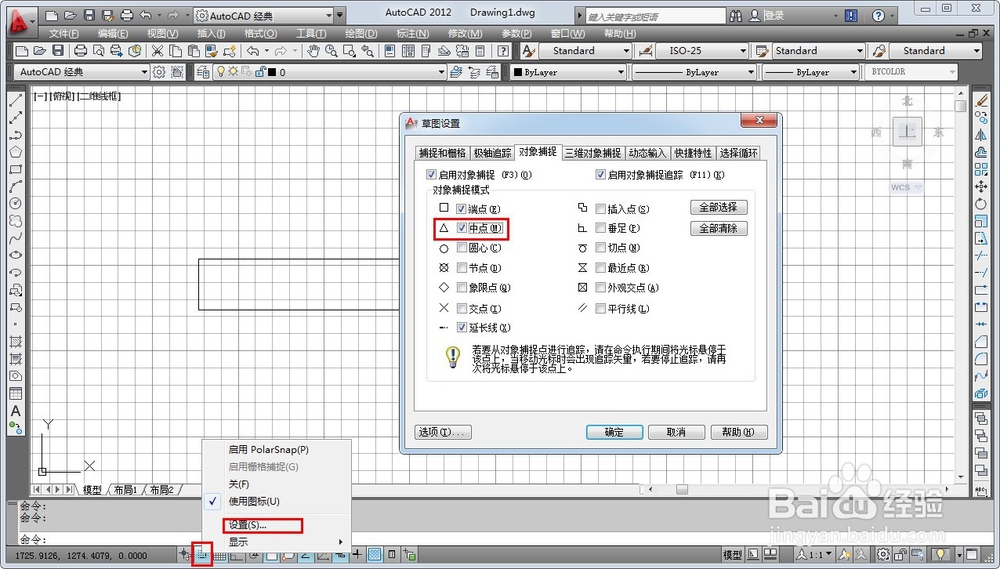This screenshot has width=1000, height=569.
Task: Switch to the 动态输入 tab
Action: [647, 153]
